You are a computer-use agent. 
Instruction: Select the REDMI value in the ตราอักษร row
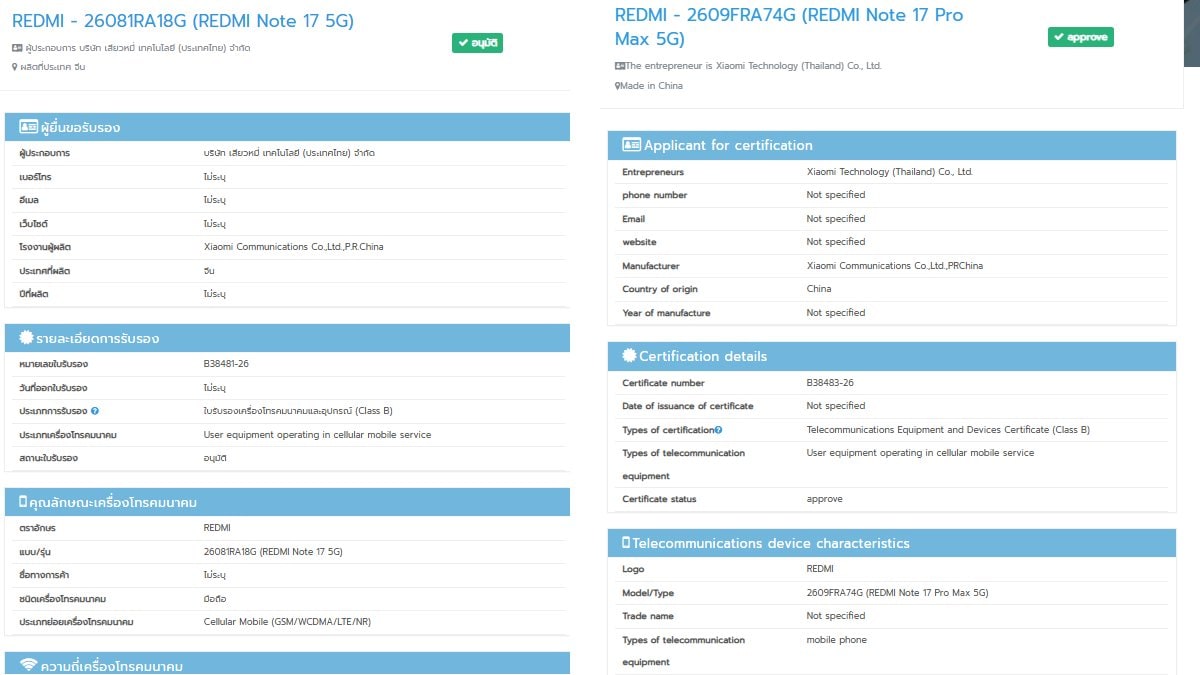tap(217, 528)
